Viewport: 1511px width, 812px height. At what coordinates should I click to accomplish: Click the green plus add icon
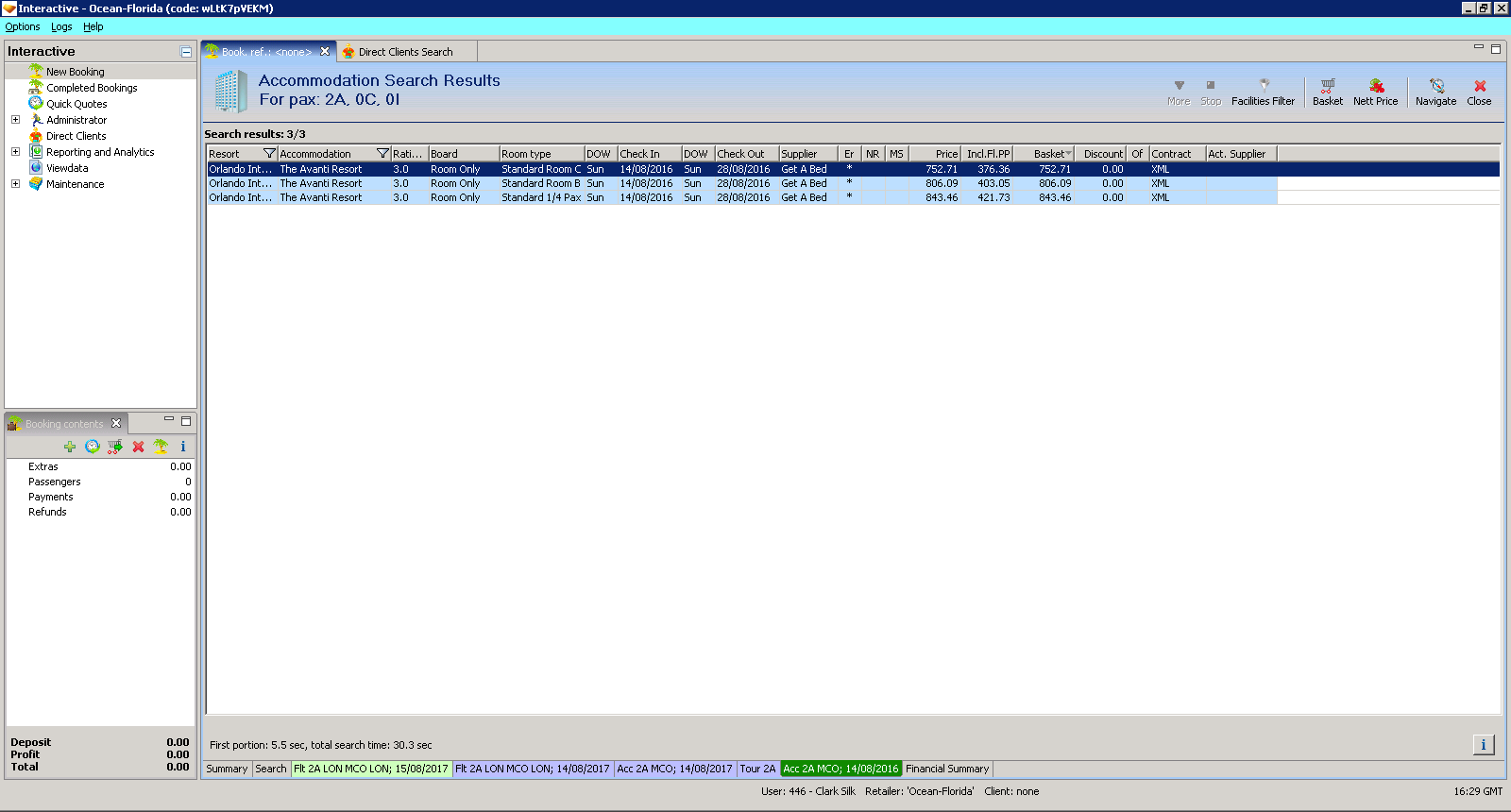pyautogui.click(x=70, y=447)
